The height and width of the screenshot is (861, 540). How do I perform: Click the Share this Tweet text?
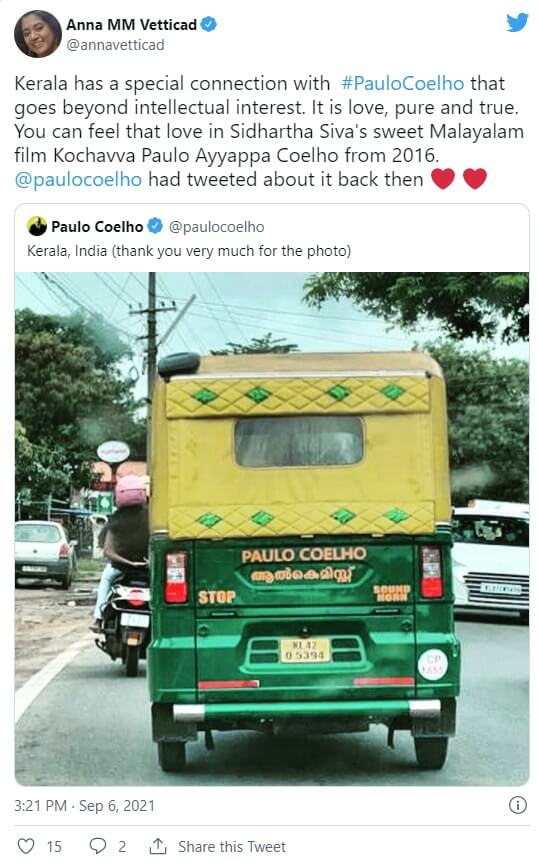coord(232,846)
